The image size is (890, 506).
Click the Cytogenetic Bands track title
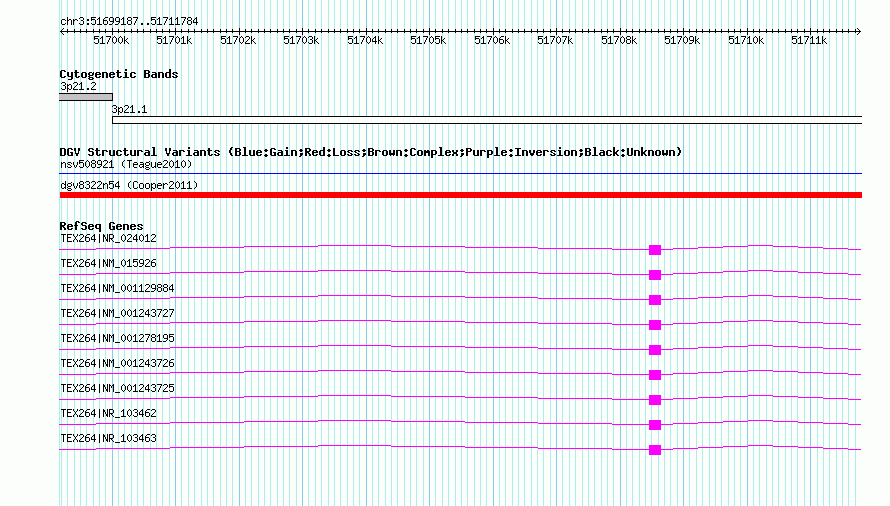pos(119,74)
